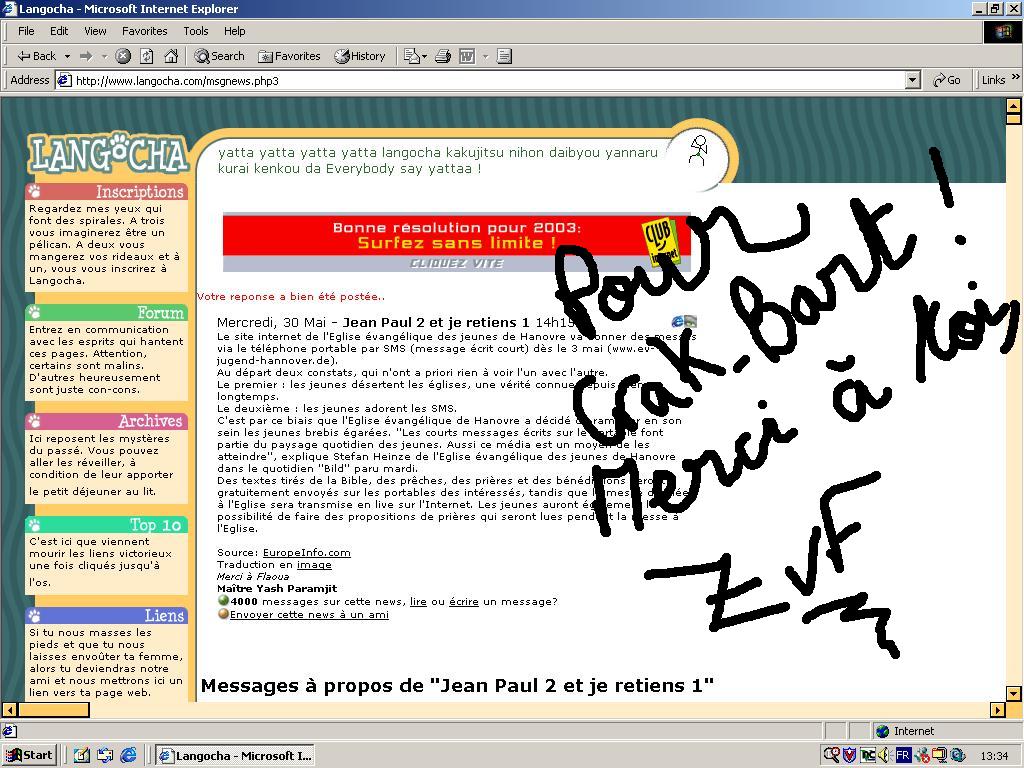Click the 'écrire' message link
The width and height of the screenshot is (1024, 768).
pyautogui.click(x=463, y=601)
